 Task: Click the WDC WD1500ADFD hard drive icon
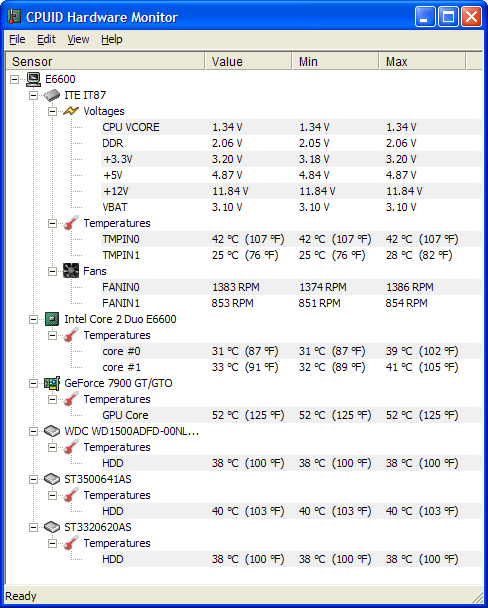52,431
